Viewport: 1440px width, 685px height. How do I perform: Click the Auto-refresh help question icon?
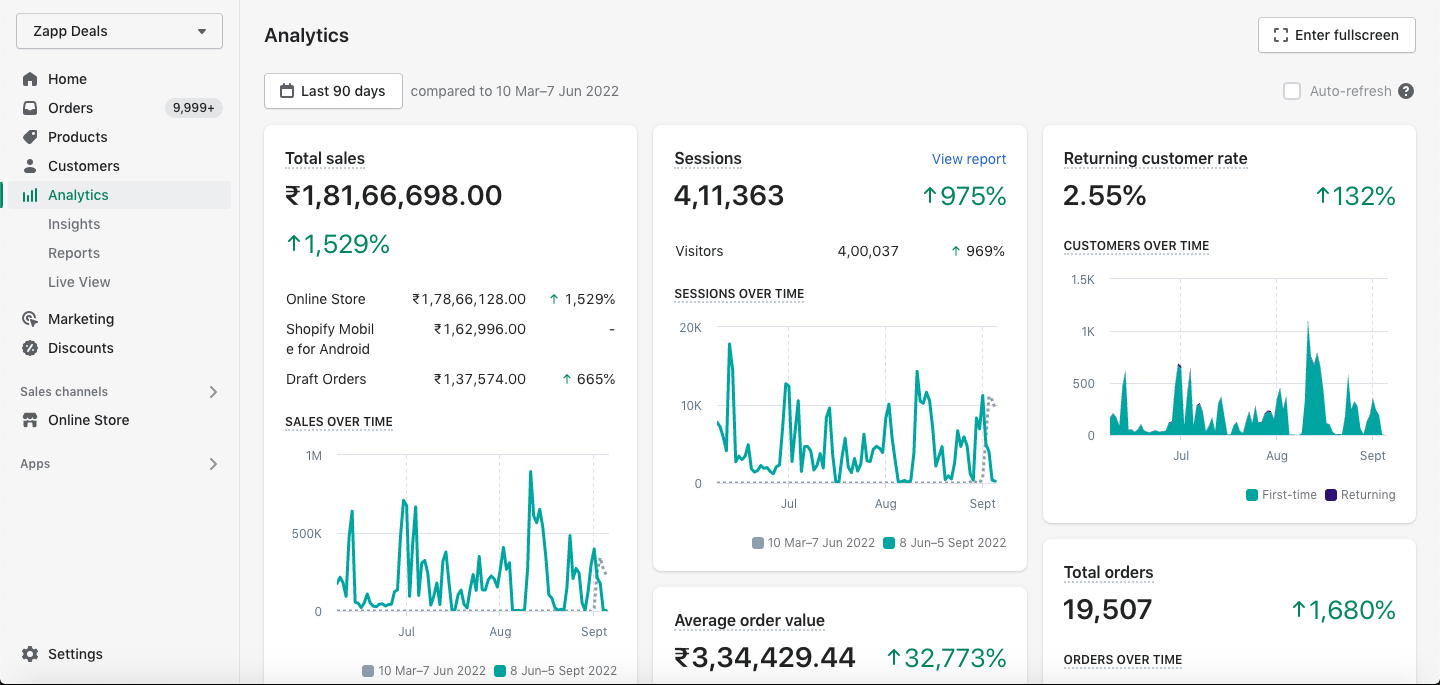(1406, 91)
